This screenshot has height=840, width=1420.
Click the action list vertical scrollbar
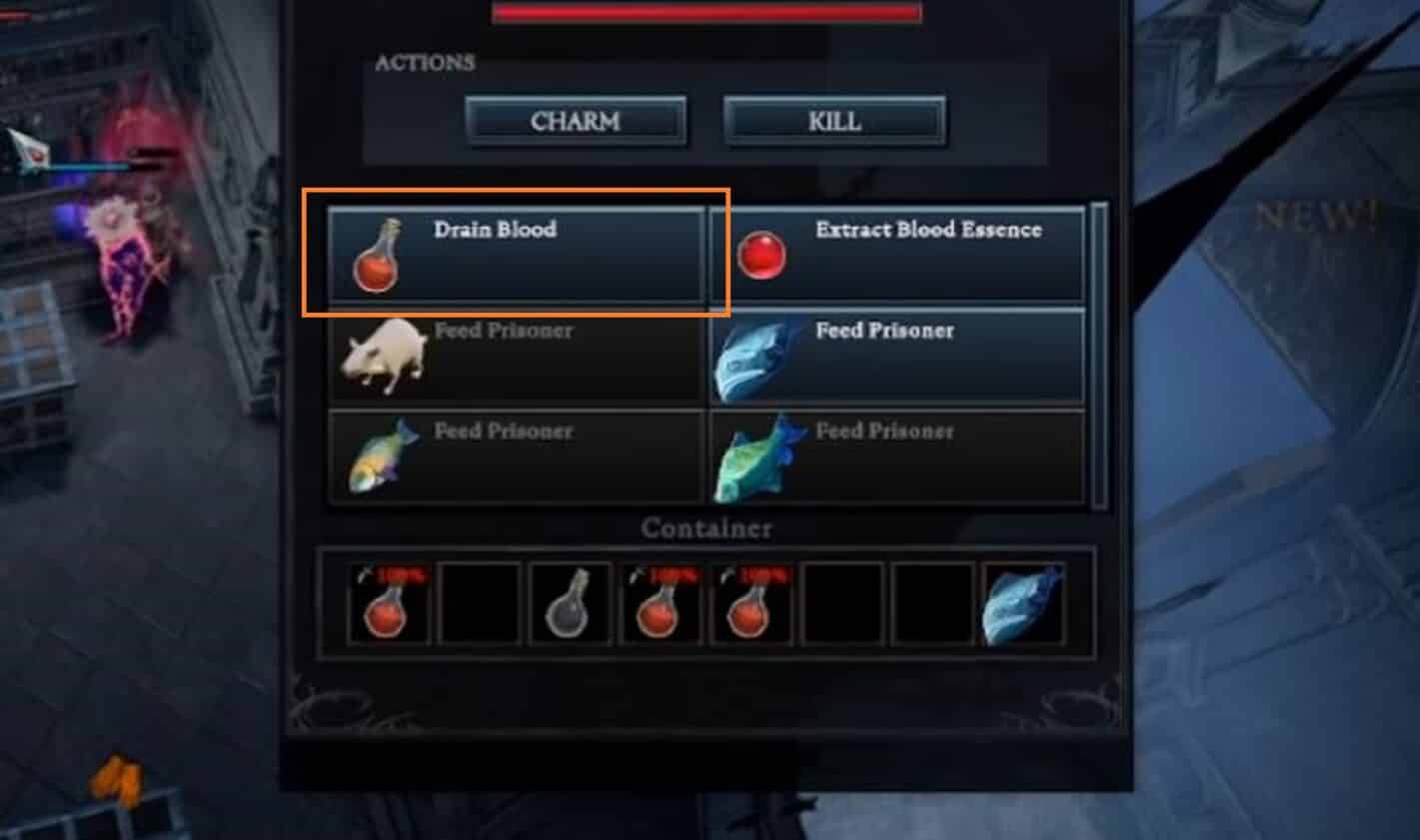pos(1100,355)
